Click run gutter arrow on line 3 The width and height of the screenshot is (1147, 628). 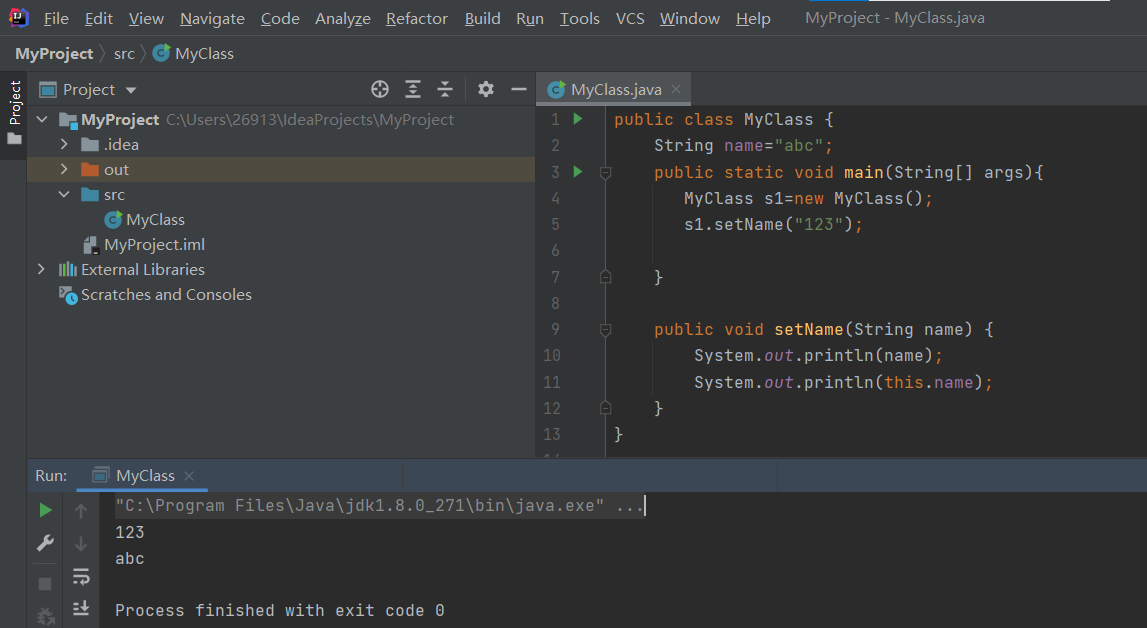578,172
